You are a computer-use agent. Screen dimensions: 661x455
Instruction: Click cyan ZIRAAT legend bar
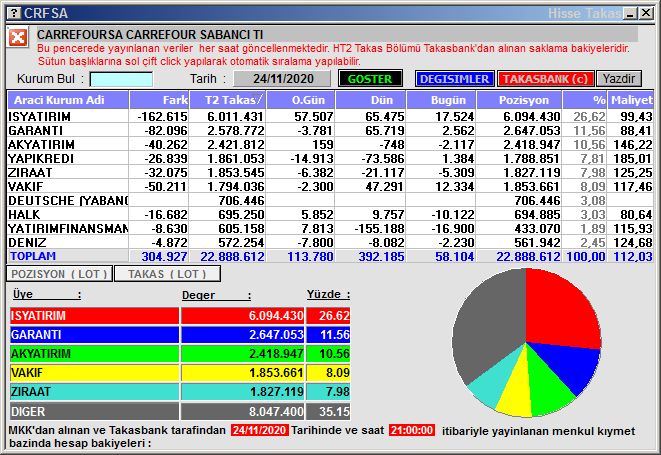(x=94, y=391)
